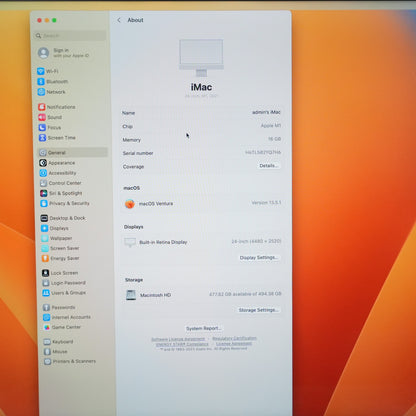Select the Privacy & Security icon
This screenshot has width=416, height=416.
click(x=44, y=203)
